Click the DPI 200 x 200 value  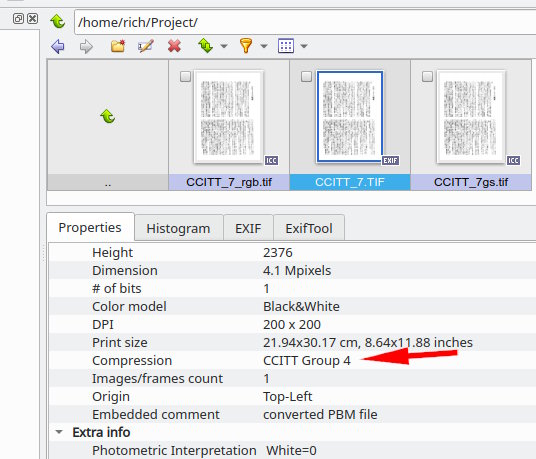tap(292, 325)
